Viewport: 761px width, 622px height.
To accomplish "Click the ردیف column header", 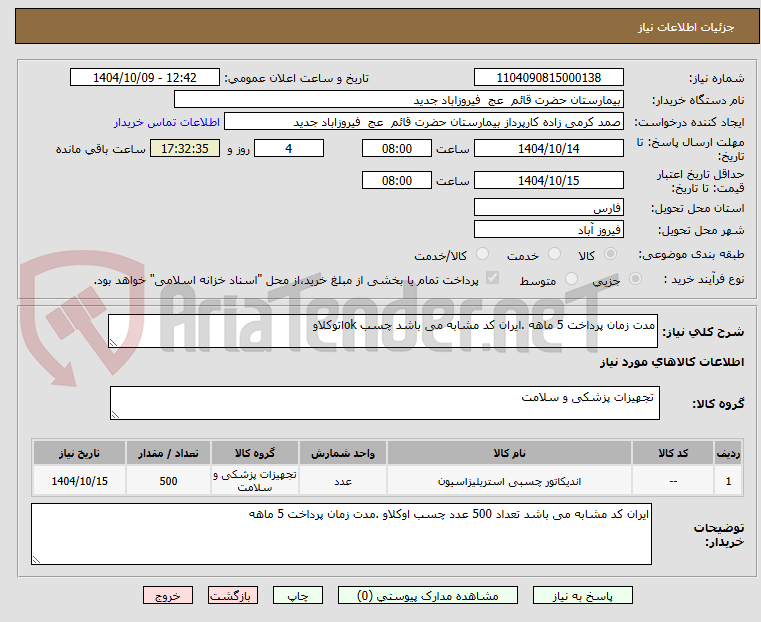I will (x=728, y=453).
